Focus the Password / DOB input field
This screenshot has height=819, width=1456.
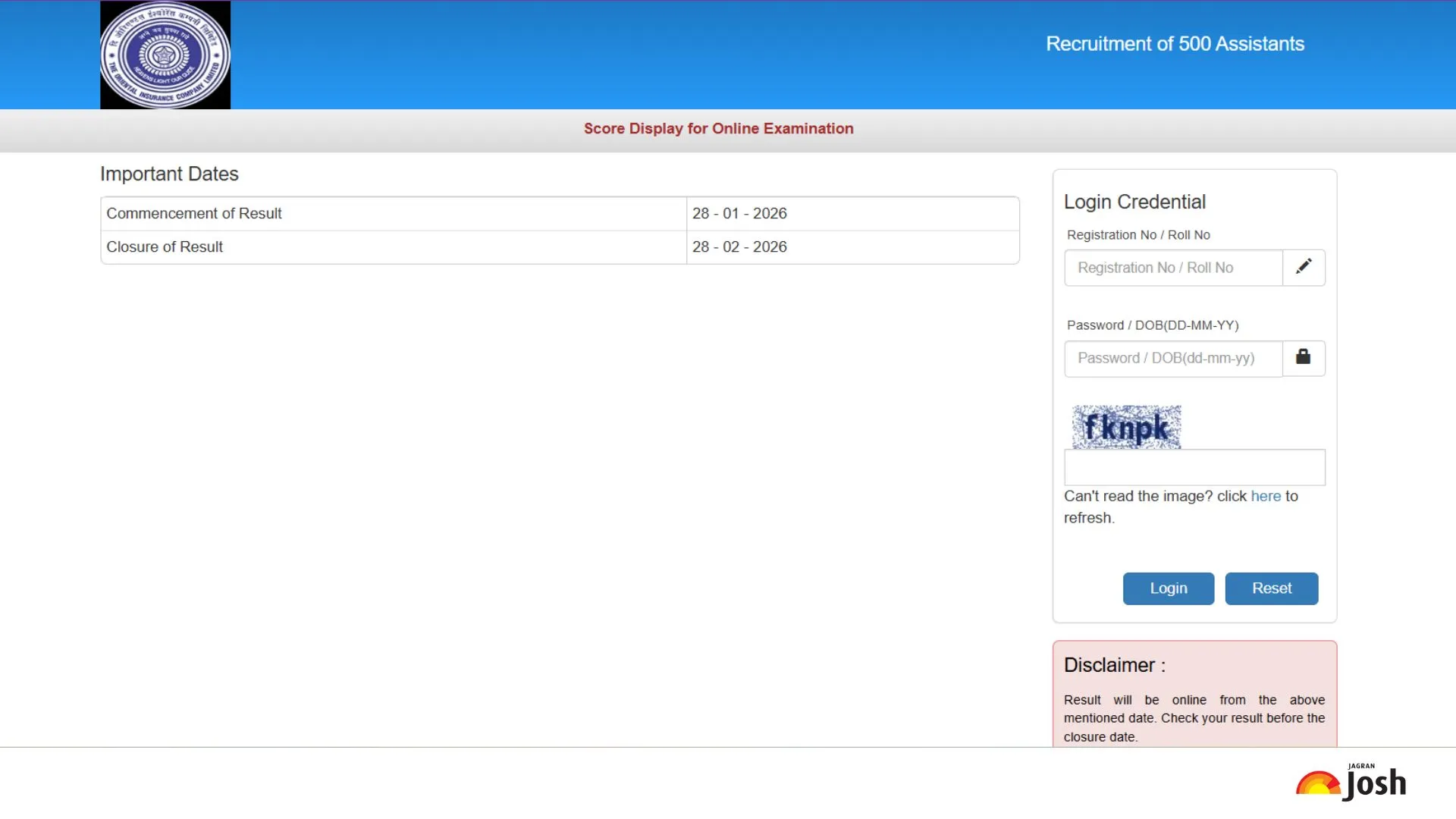click(x=1173, y=358)
